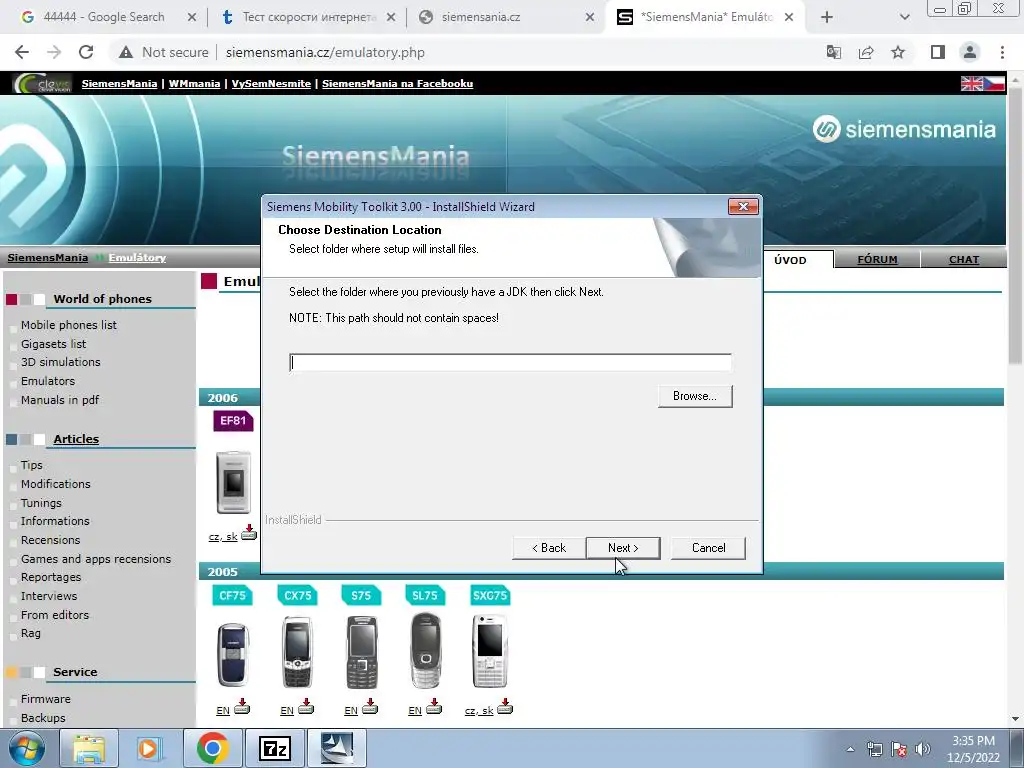Screen dimensions: 1024x768
Task: Click Next in the InstallShield wizard
Action: coord(622,548)
